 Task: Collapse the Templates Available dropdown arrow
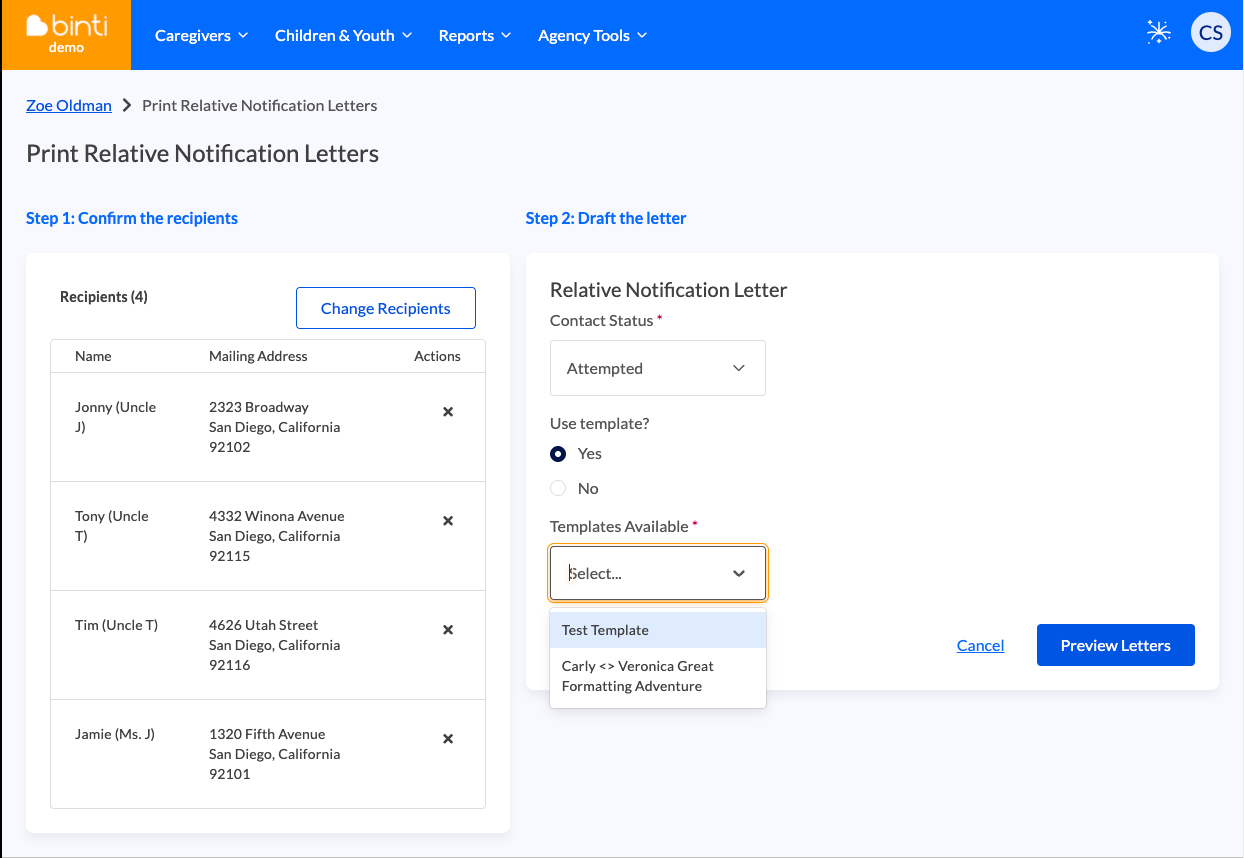point(739,573)
